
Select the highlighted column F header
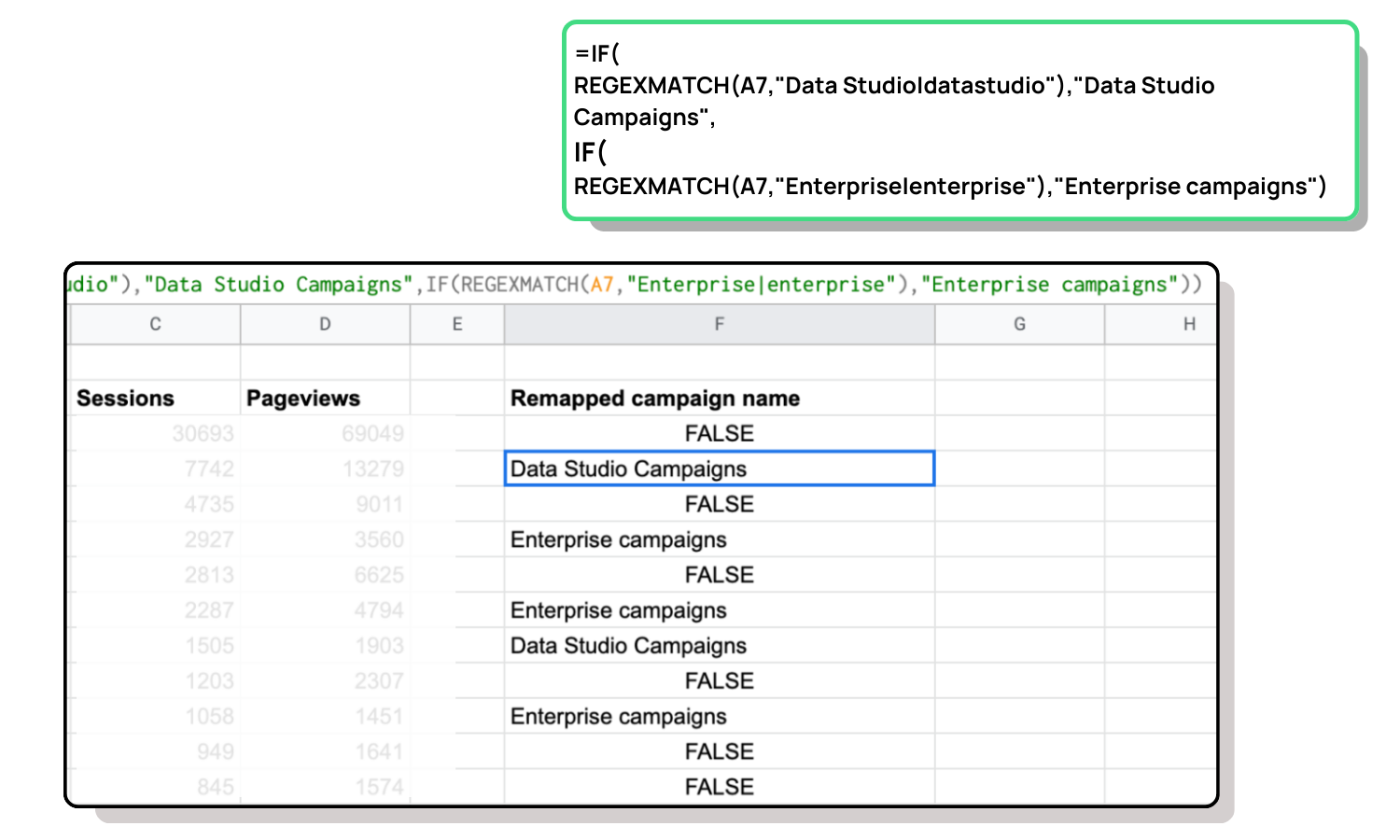coord(719,324)
